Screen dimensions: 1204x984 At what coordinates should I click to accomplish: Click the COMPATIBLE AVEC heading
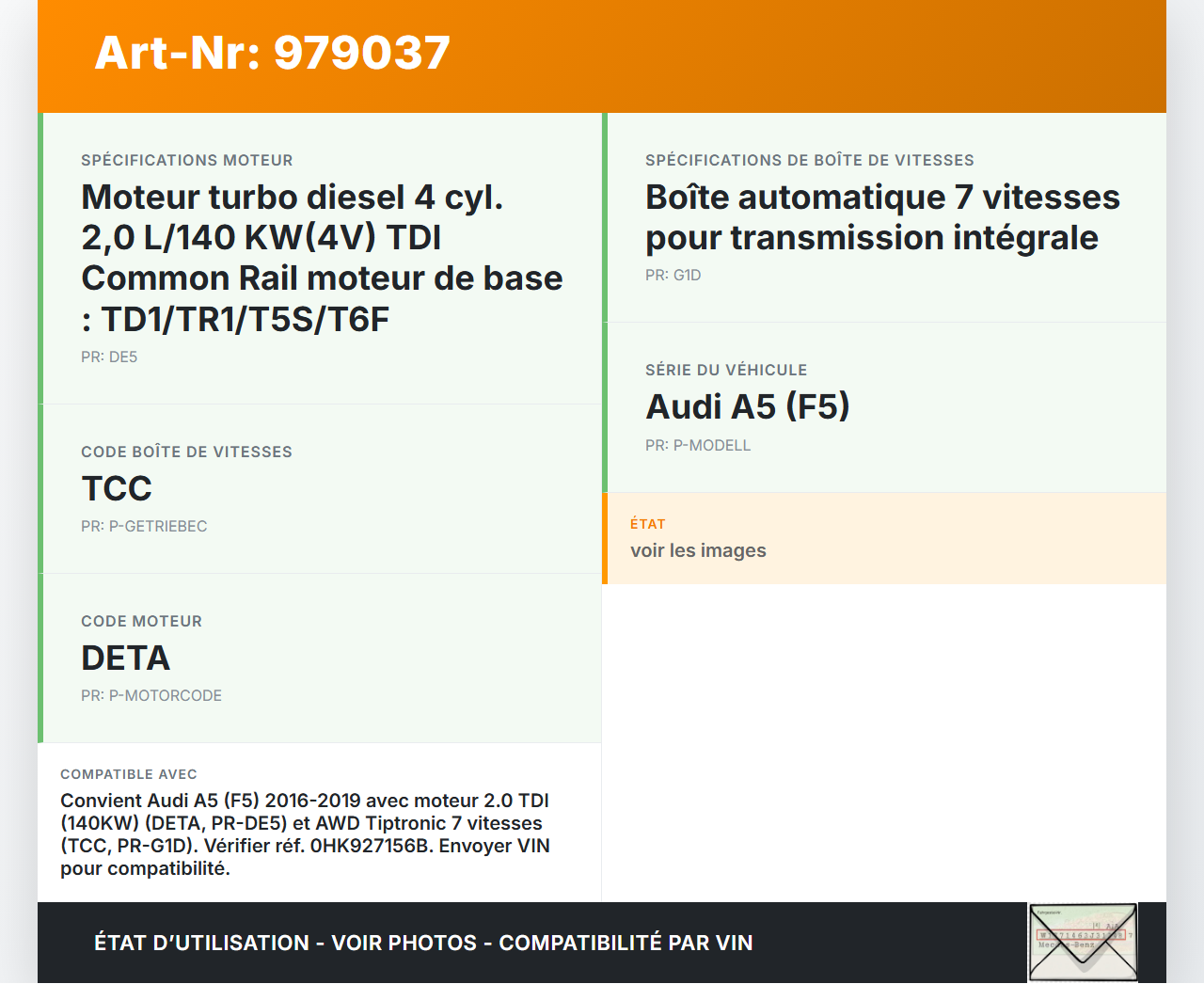pyautogui.click(x=129, y=774)
